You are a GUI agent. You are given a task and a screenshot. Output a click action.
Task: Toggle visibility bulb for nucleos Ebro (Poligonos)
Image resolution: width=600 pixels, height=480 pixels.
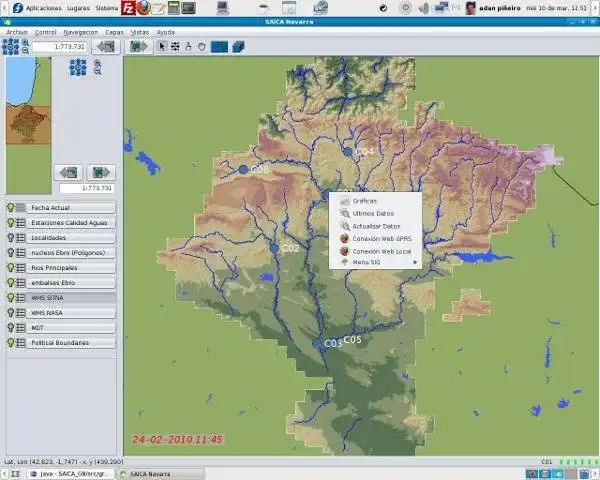click(11, 253)
